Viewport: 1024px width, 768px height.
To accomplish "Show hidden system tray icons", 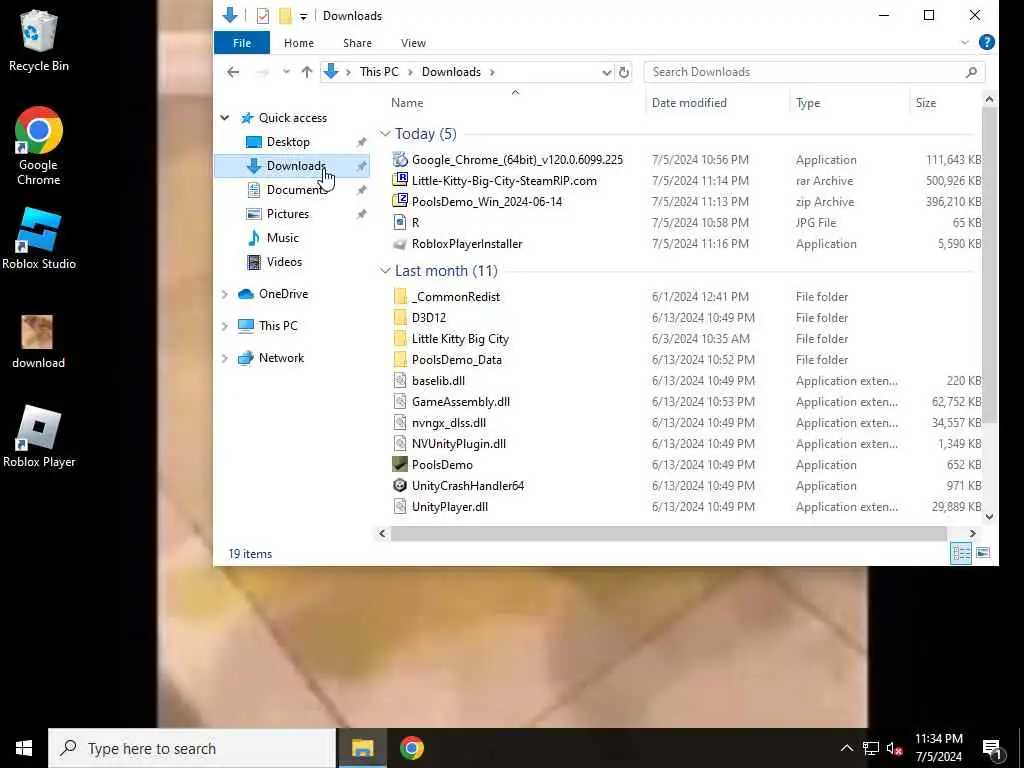I will [846, 748].
